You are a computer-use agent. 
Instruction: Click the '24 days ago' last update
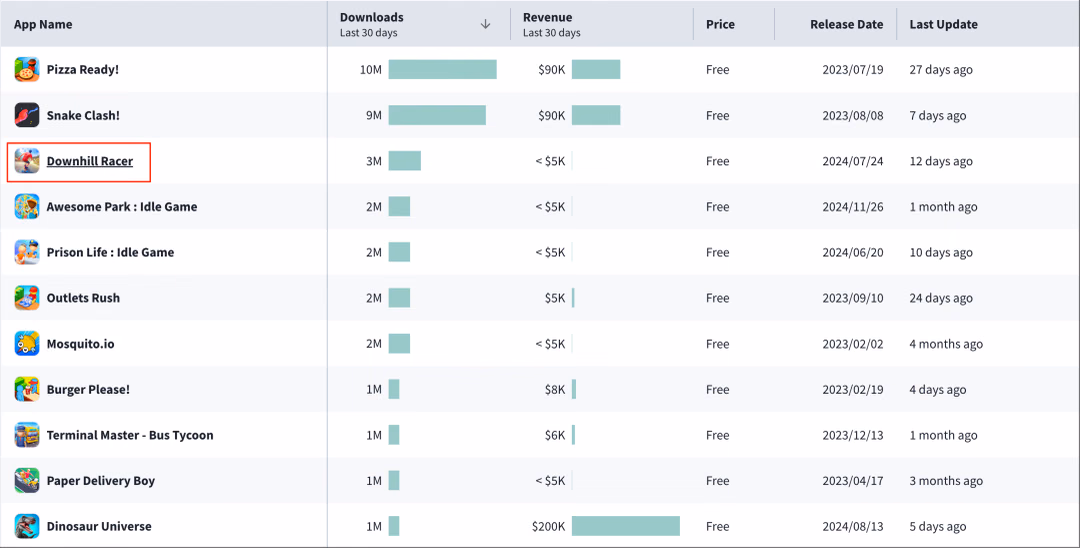click(x=941, y=298)
